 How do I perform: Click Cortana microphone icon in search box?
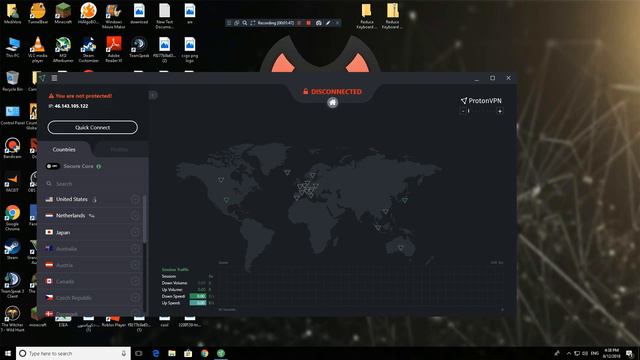pos(124,353)
